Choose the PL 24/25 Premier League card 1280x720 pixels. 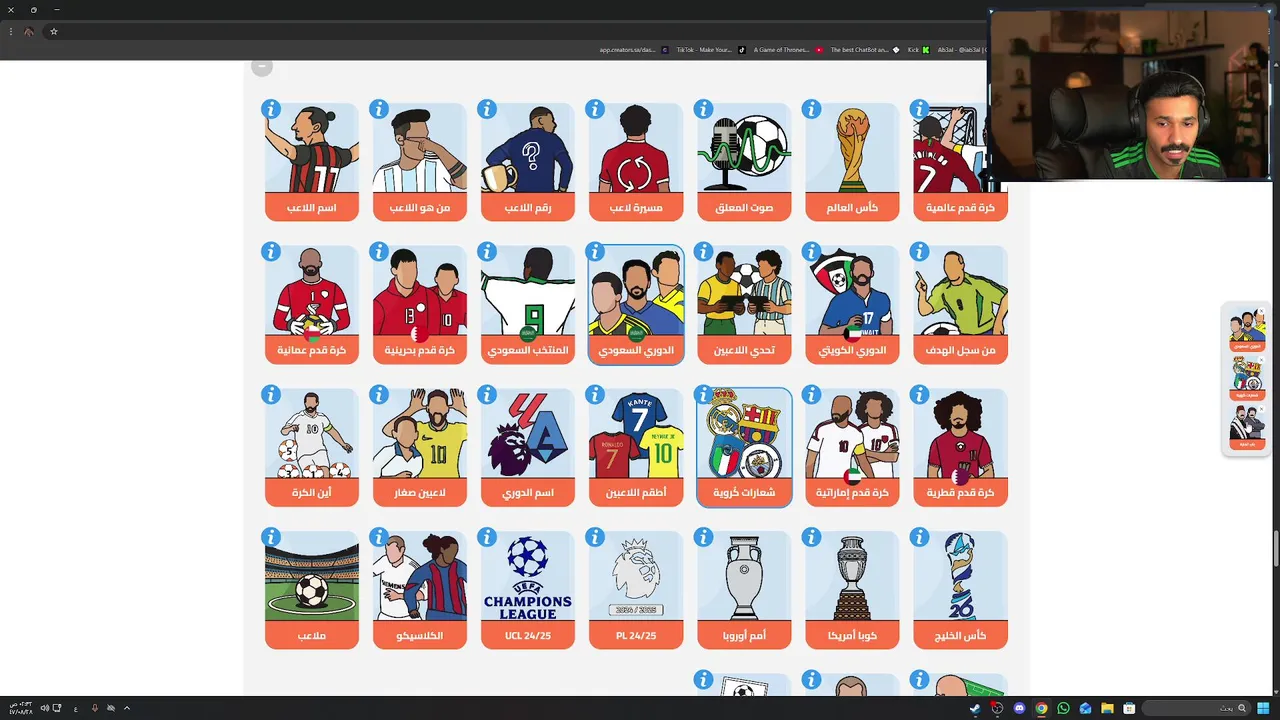point(636,591)
